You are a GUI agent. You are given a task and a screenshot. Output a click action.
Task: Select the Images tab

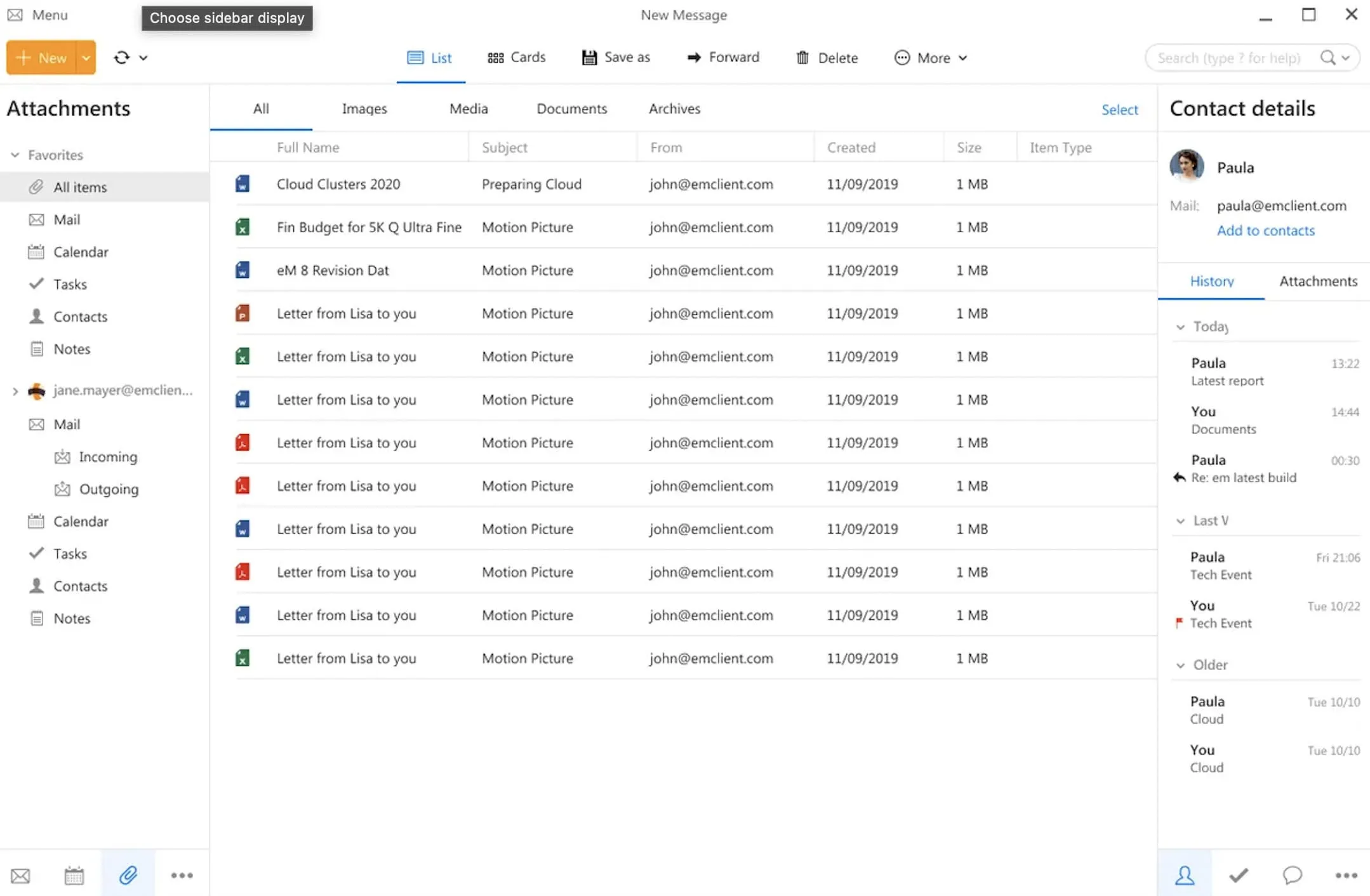click(x=364, y=108)
